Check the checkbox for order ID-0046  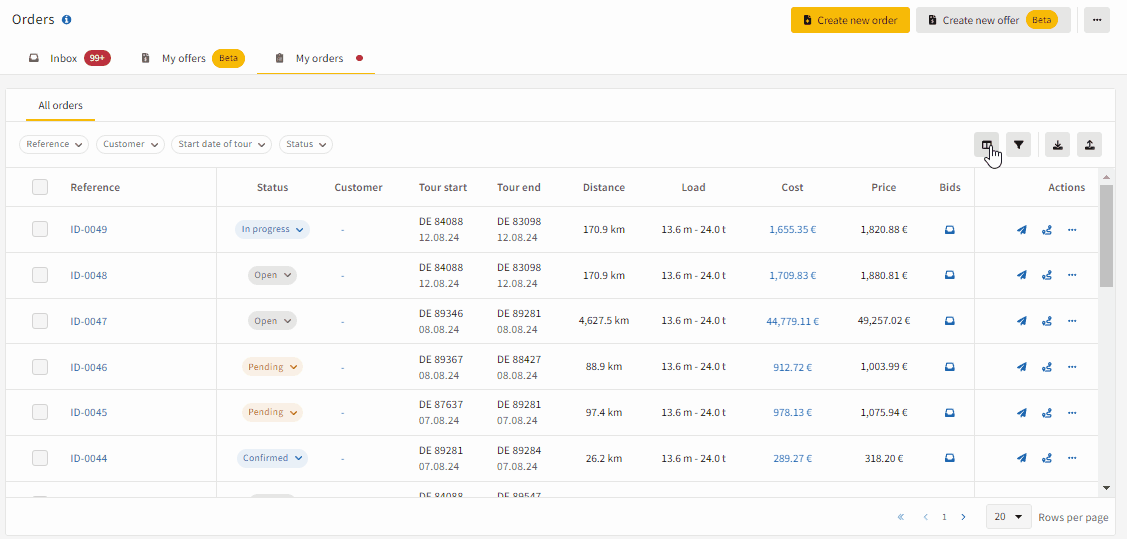coord(40,367)
